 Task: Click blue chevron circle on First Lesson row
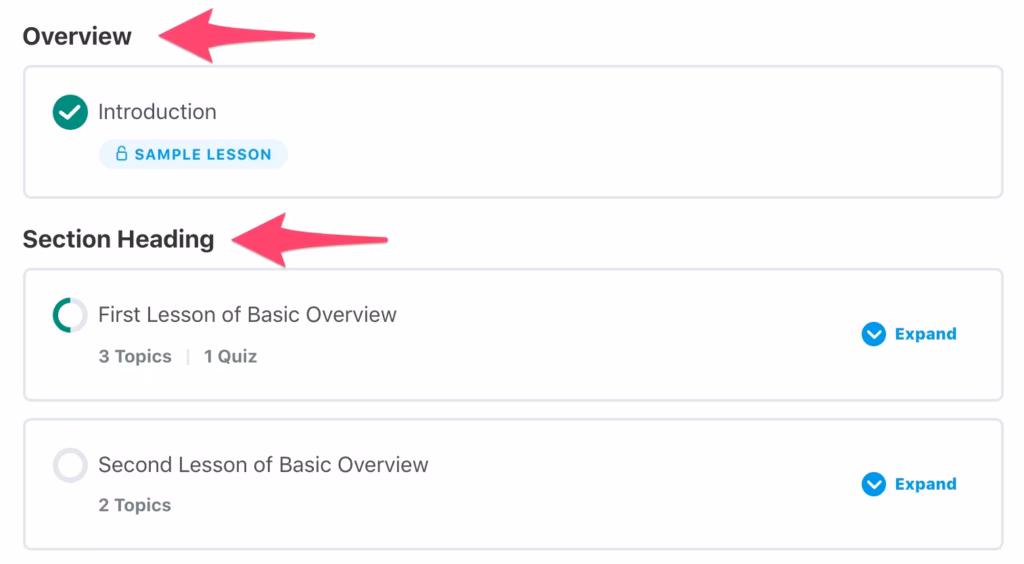(874, 334)
